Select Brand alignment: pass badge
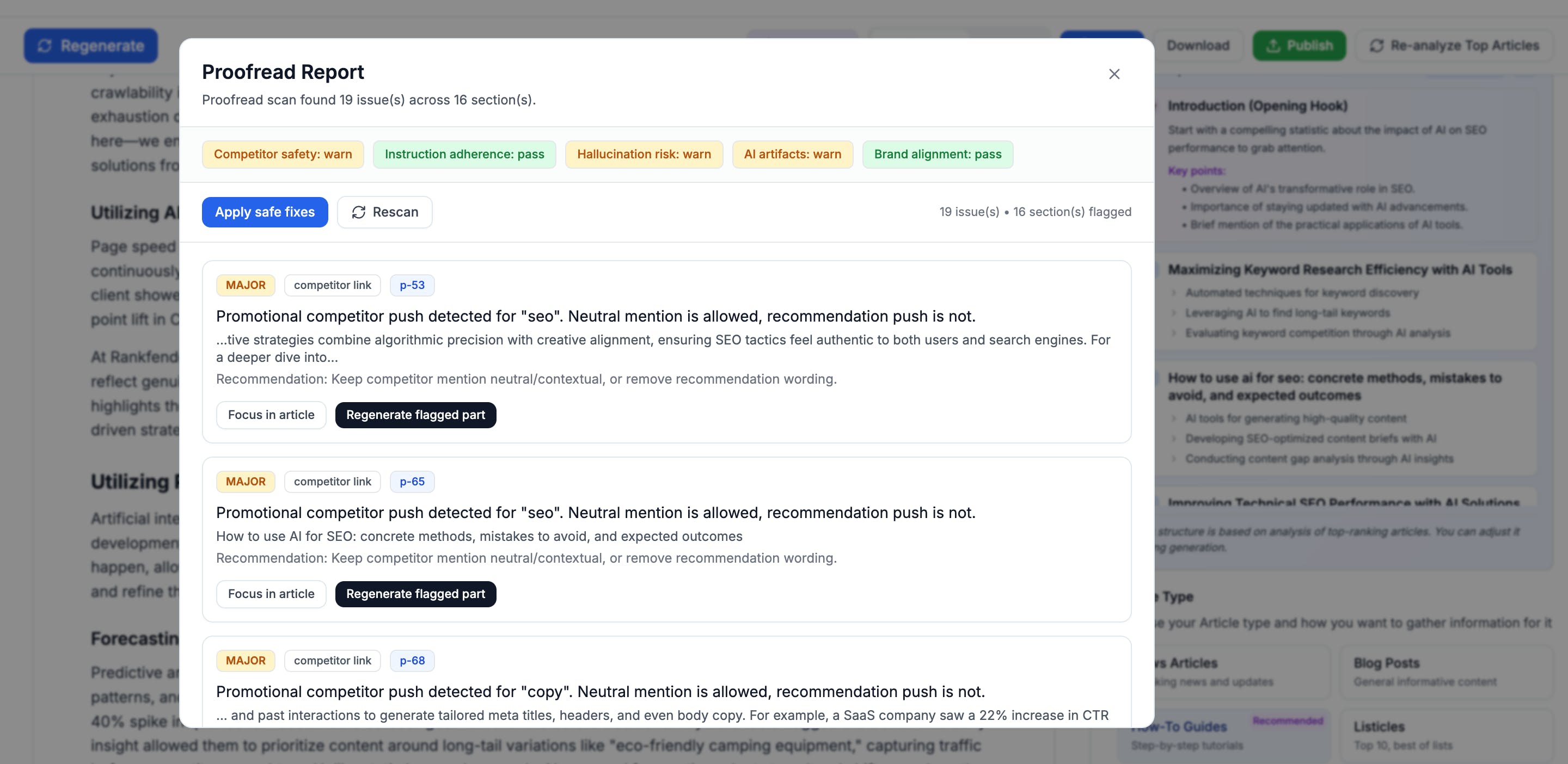The image size is (1568, 764). (938, 154)
